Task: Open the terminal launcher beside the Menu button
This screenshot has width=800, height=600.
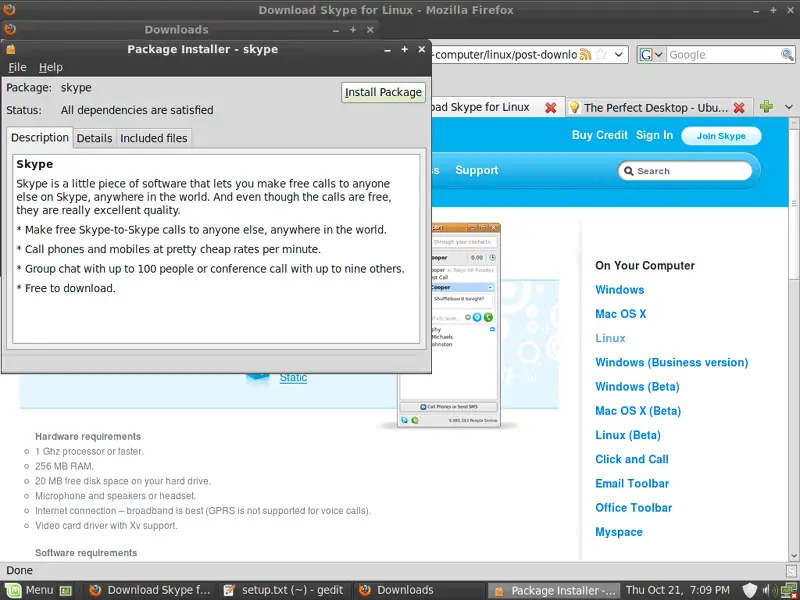Action: click(66, 591)
